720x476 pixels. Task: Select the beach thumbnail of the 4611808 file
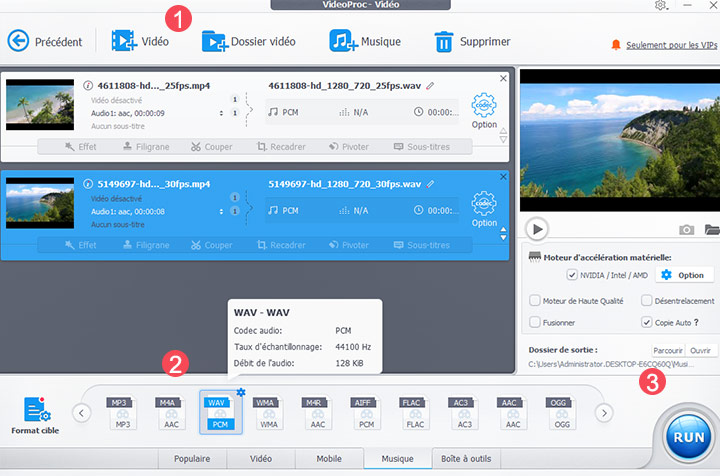pos(40,105)
